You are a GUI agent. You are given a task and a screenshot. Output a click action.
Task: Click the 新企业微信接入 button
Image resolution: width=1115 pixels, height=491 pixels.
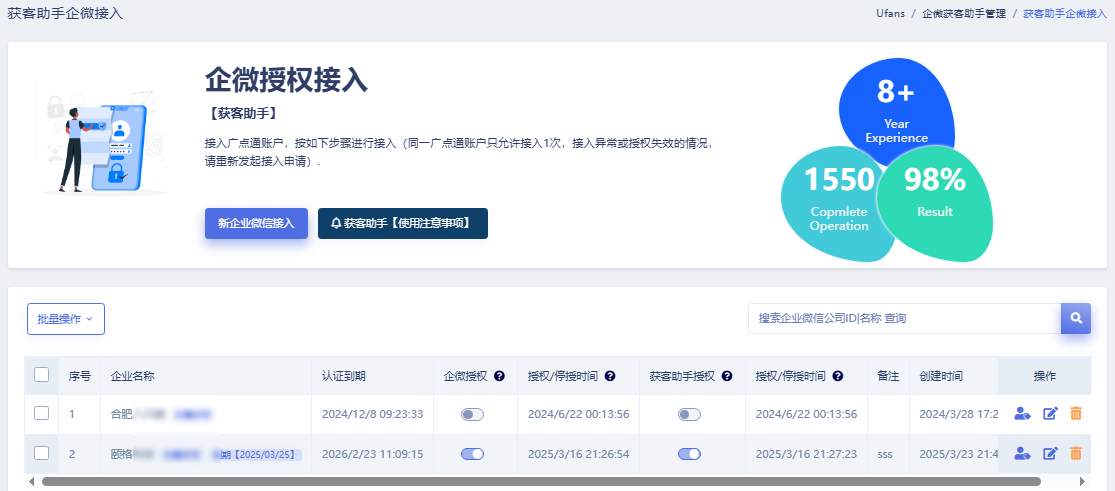pos(256,223)
